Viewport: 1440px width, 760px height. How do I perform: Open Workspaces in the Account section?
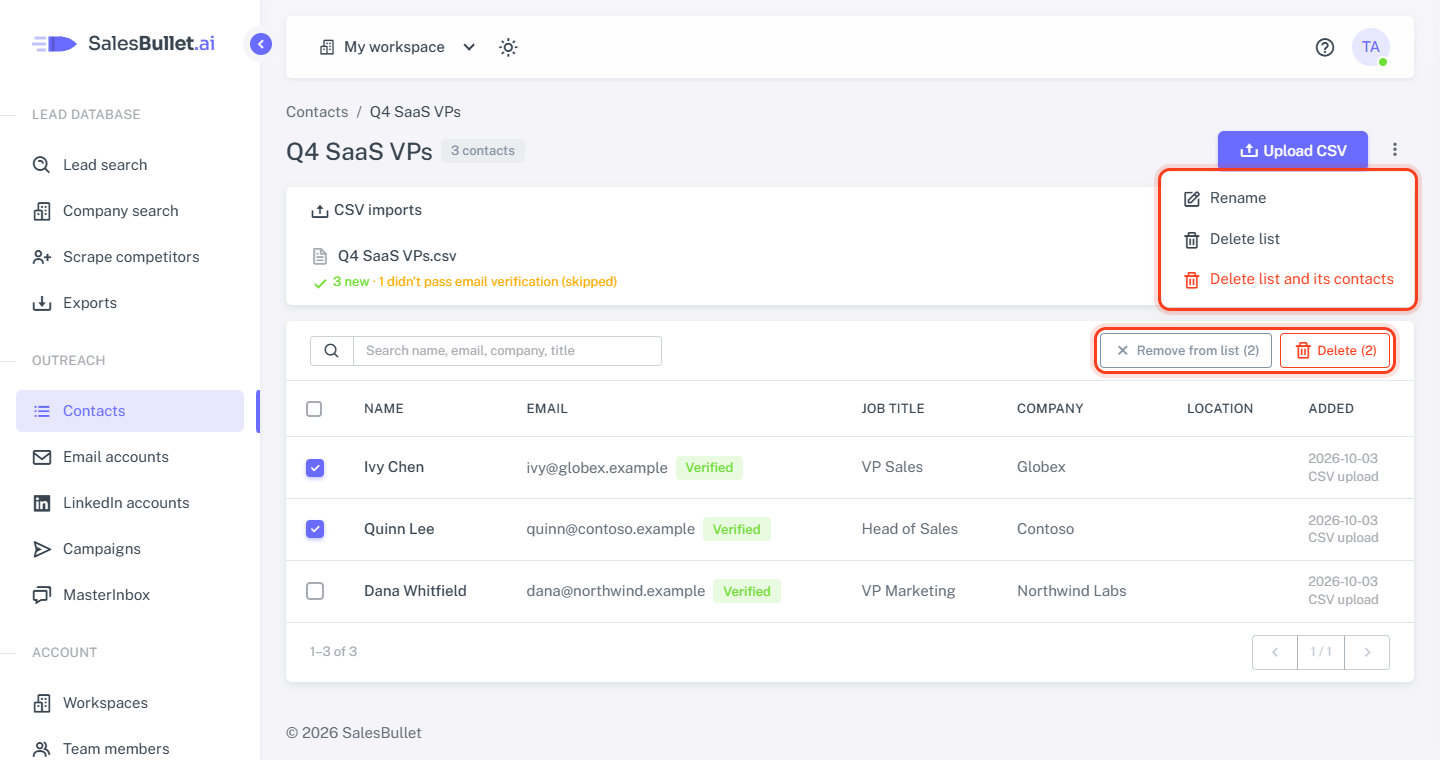point(130,703)
